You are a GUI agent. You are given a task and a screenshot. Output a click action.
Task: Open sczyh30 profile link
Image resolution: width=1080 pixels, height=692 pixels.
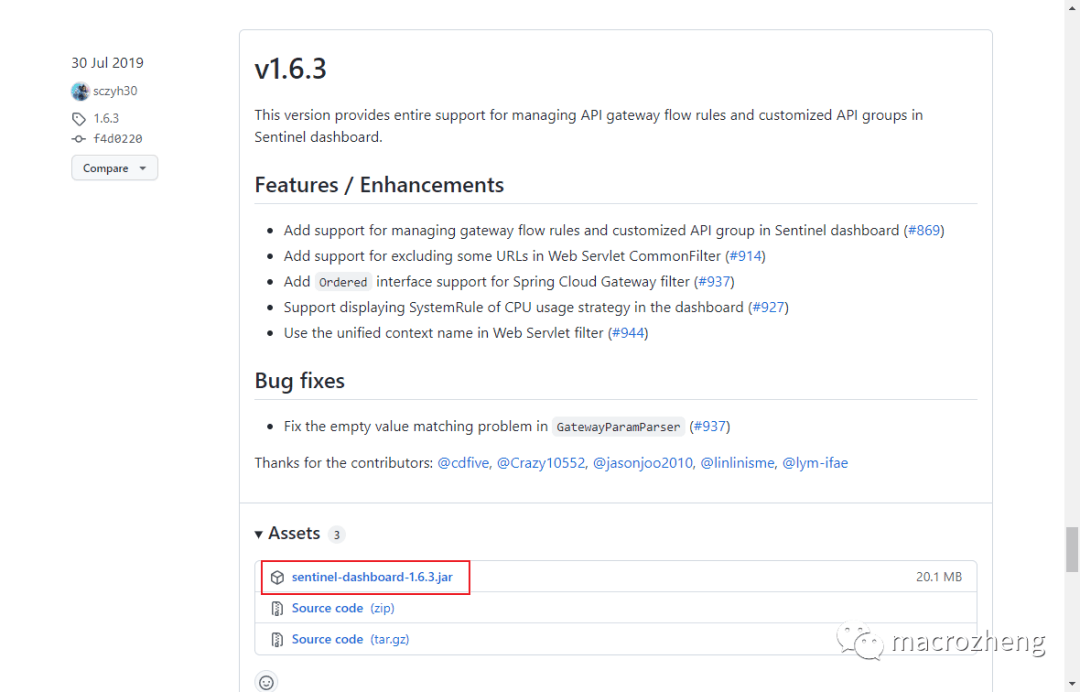pyautogui.click(x=115, y=91)
